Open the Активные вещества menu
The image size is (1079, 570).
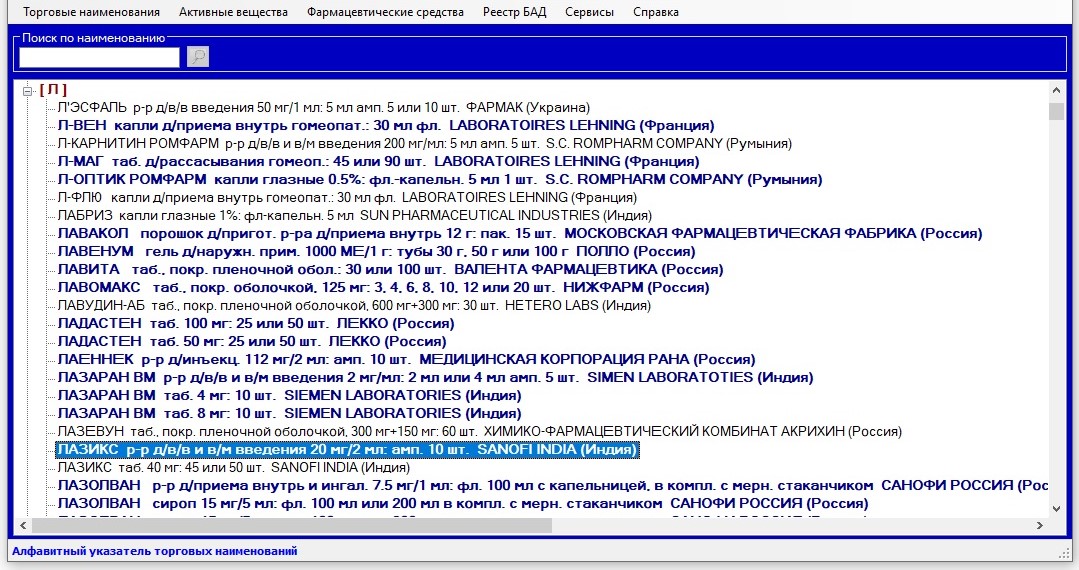click(233, 12)
